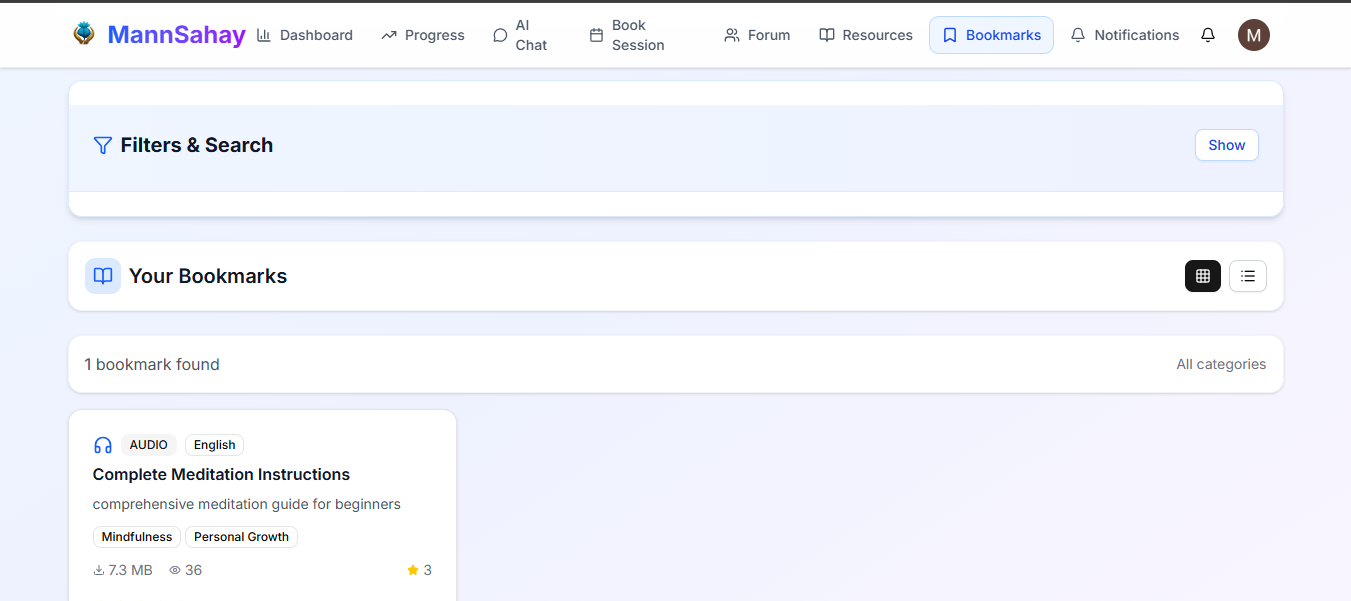Screen dimensions: 1351x601
Task: Click the MannSahay logo icon
Action: pyautogui.click(x=84, y=34)
